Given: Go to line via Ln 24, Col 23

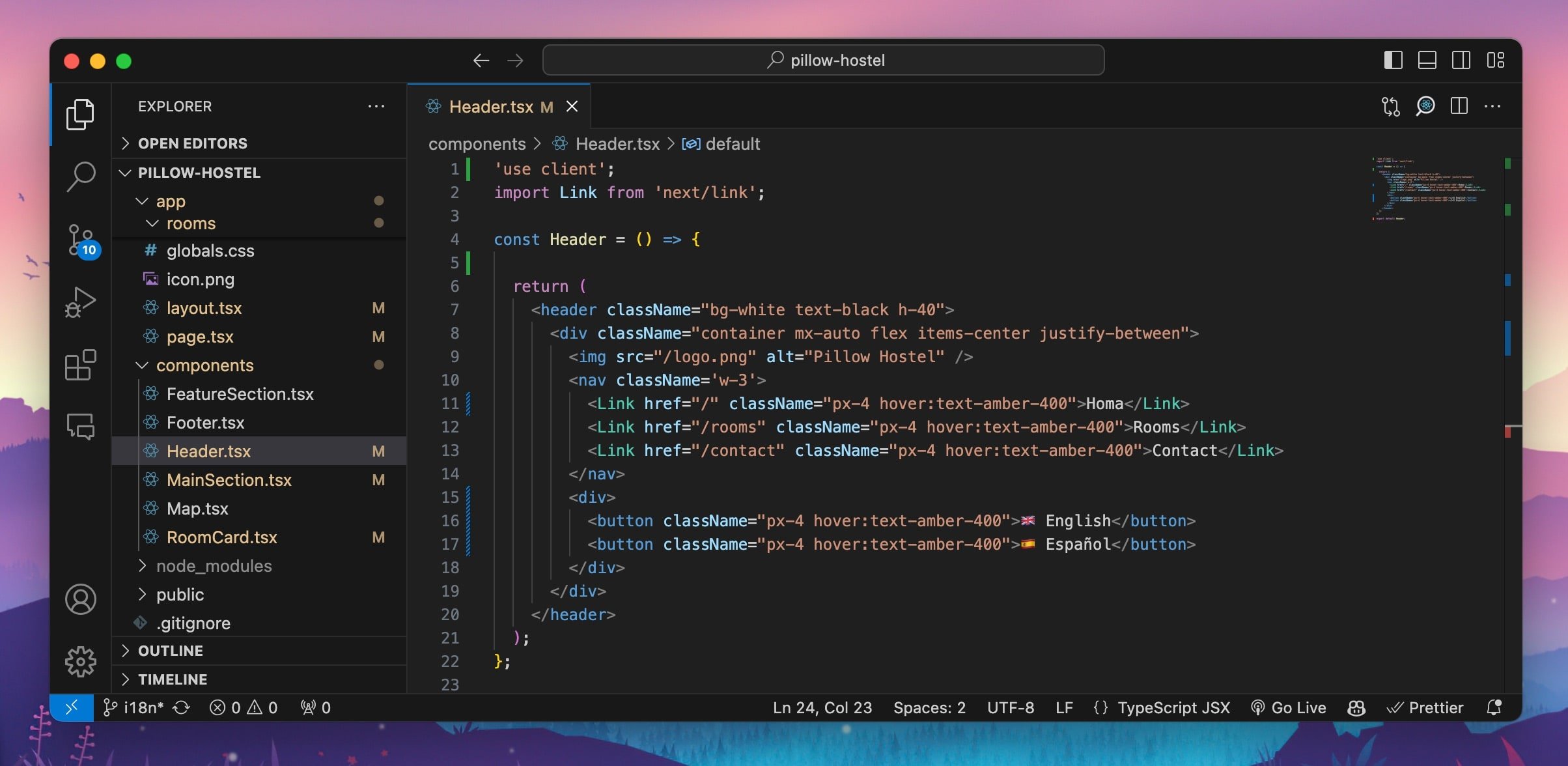Looking at the screenshot, I should pos(822,707).
